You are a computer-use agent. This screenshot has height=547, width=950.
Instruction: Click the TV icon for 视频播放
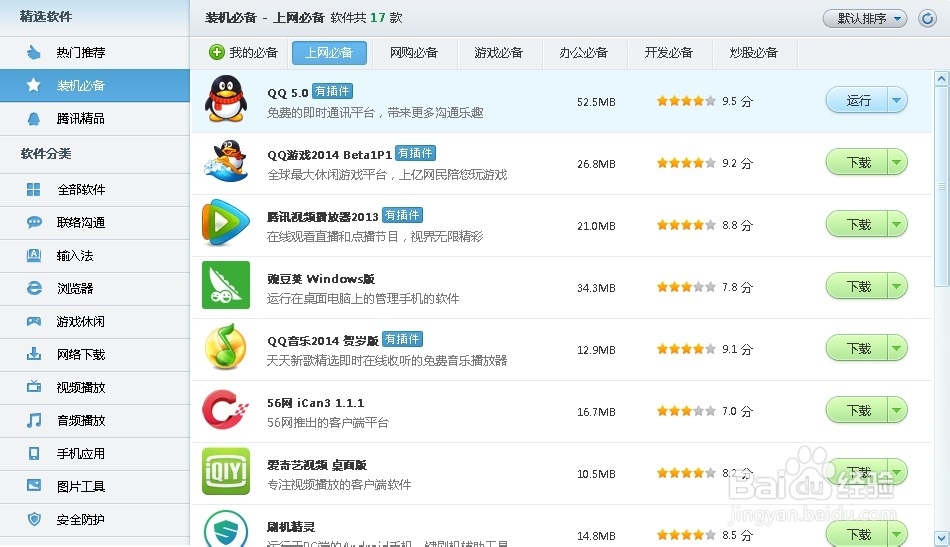coord(34,386)
